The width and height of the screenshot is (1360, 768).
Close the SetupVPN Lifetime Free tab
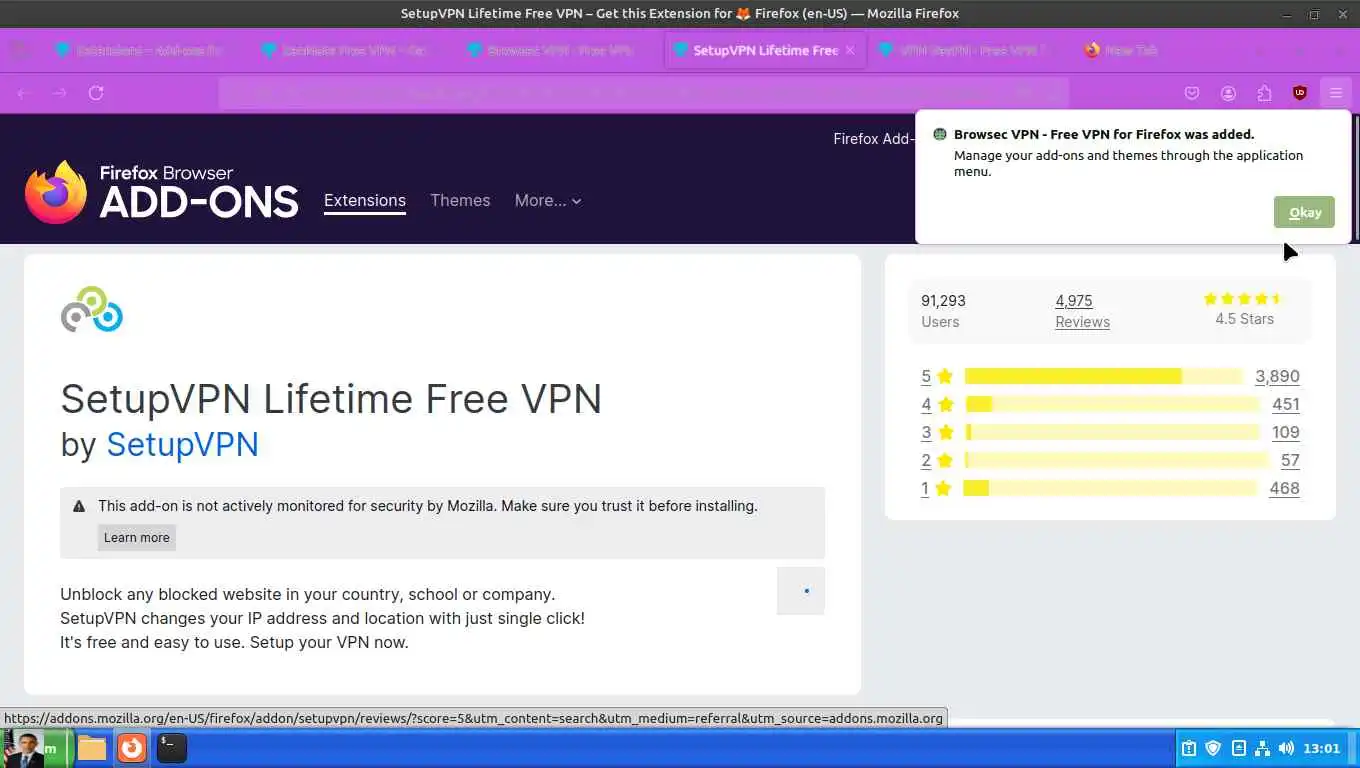click(850, 50)
